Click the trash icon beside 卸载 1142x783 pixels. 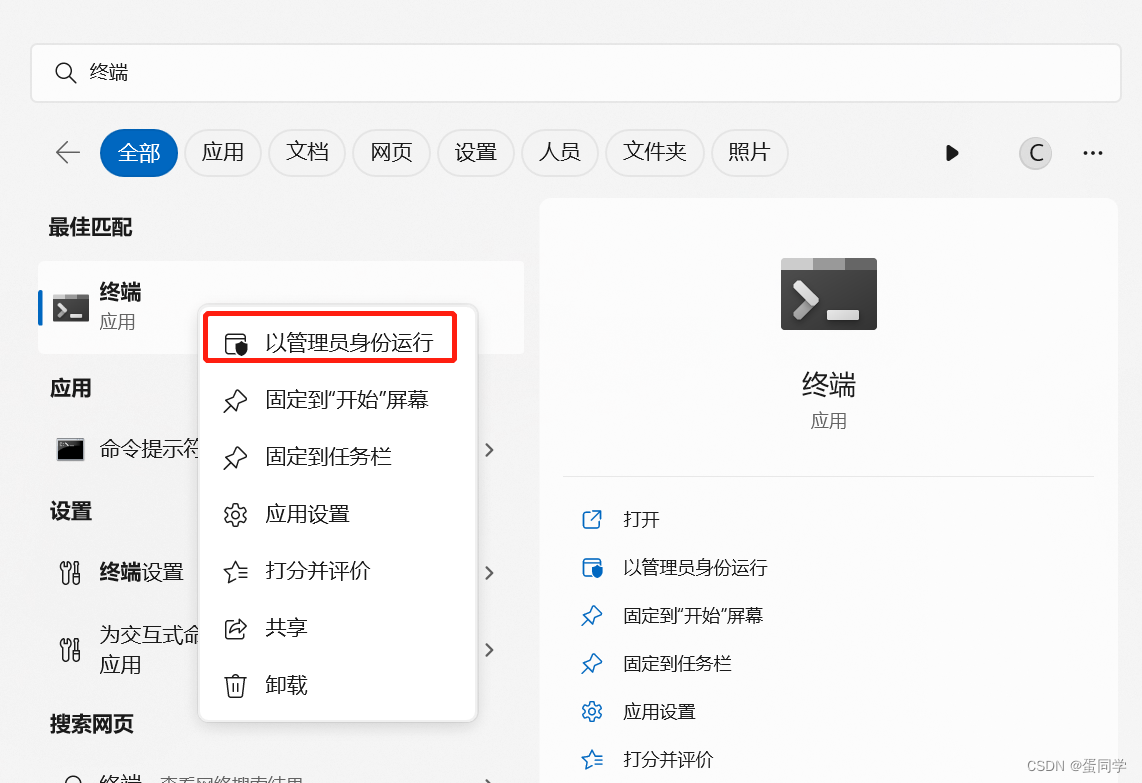pyautogui.click(x=236, y=685)
